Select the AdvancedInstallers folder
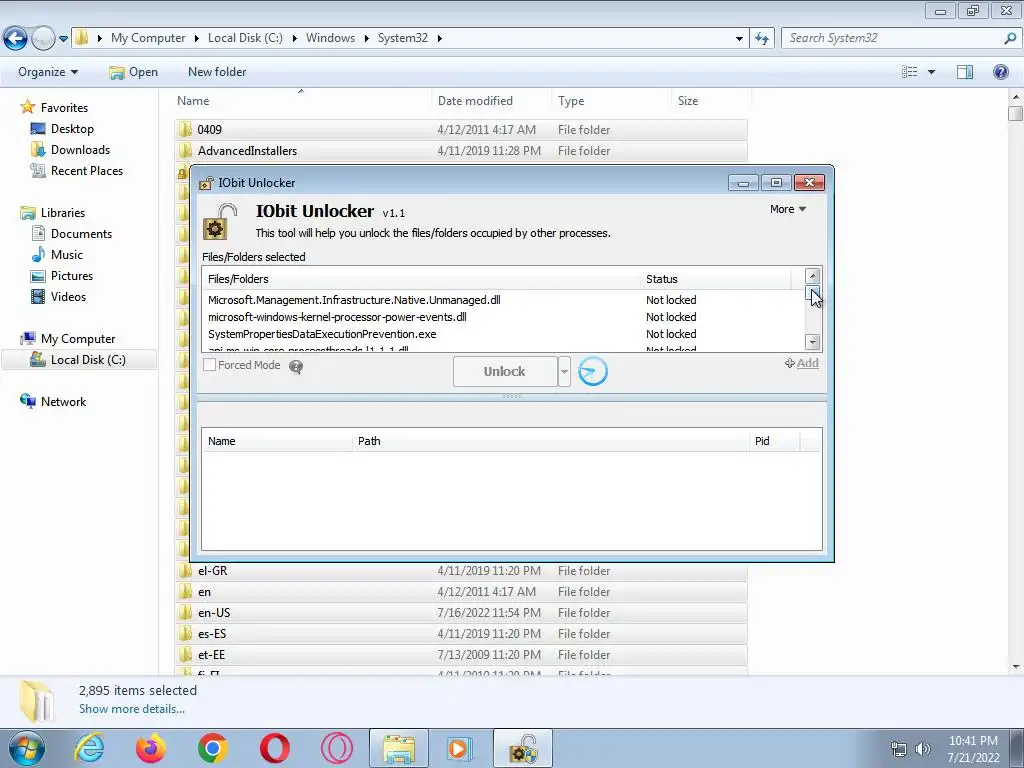The image size is (1024, 768). [x=461, y=151]
